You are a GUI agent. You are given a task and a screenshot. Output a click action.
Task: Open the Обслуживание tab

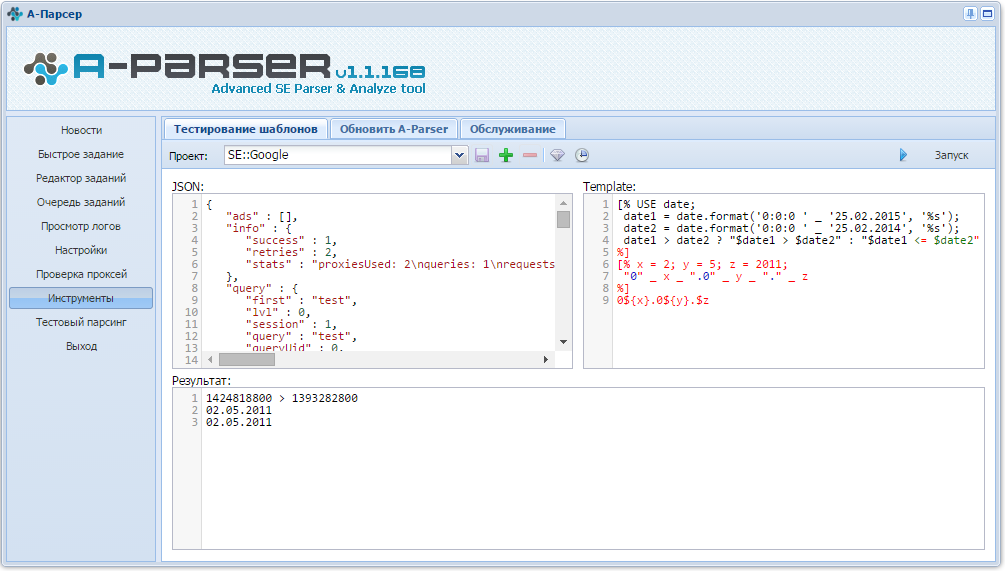point(513,129)
